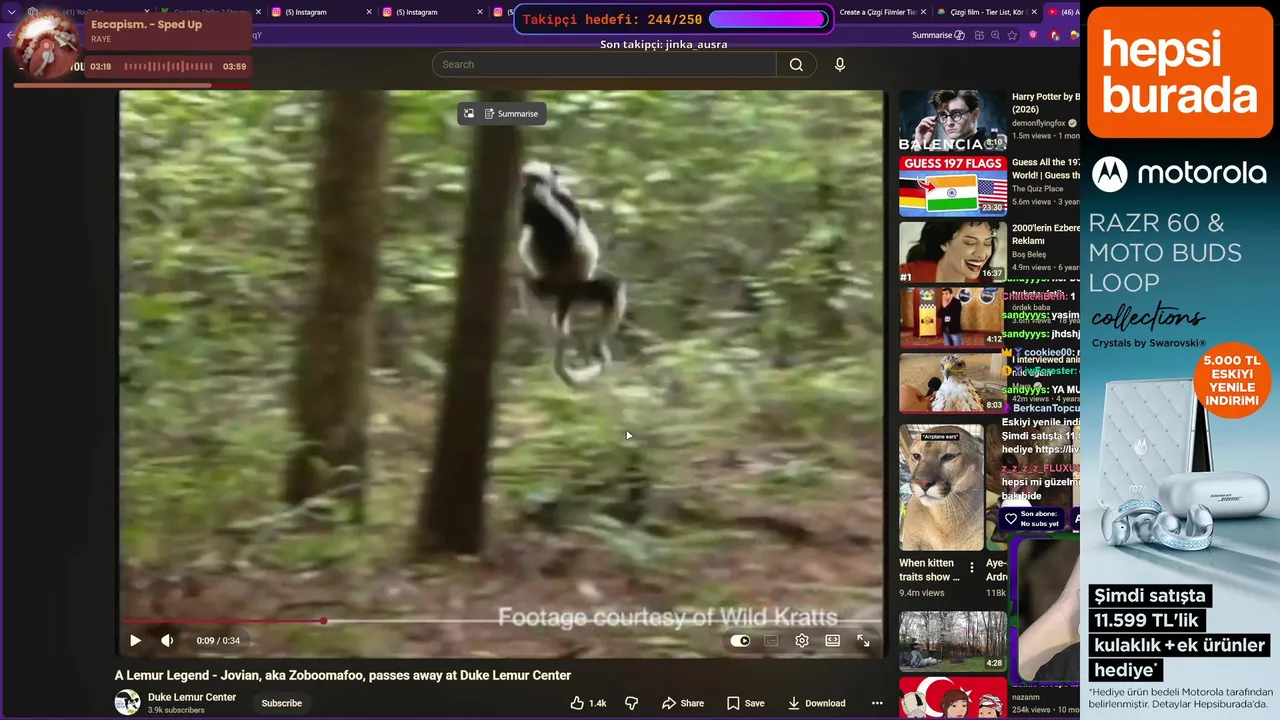The image size is (1280, 720).
Task: Bookmark the page with the star icon
Action: [x=1013, y=35]
